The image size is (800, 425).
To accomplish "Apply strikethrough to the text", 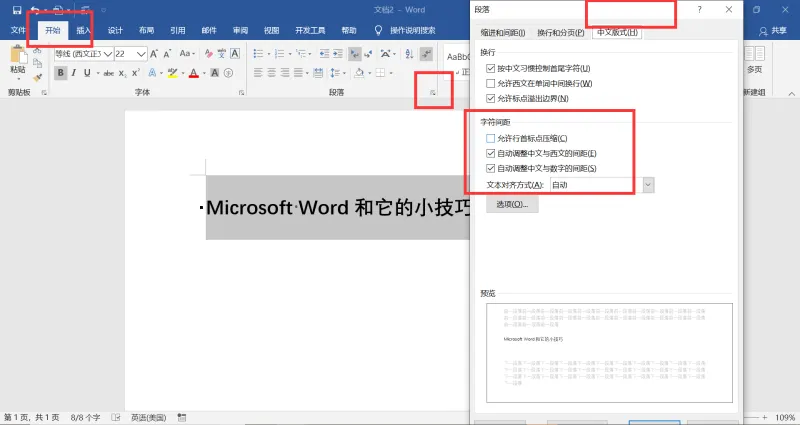I will 109,73.
